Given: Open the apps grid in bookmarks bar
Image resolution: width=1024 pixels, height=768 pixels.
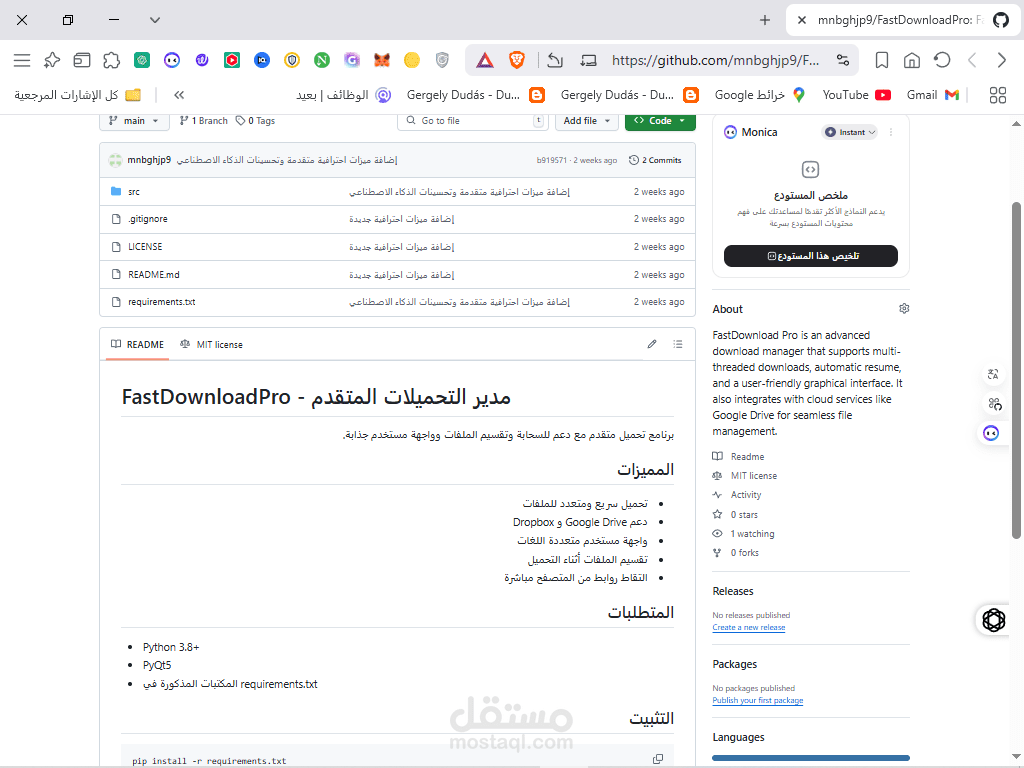Looking at the screenshot, I should point(998,95).
